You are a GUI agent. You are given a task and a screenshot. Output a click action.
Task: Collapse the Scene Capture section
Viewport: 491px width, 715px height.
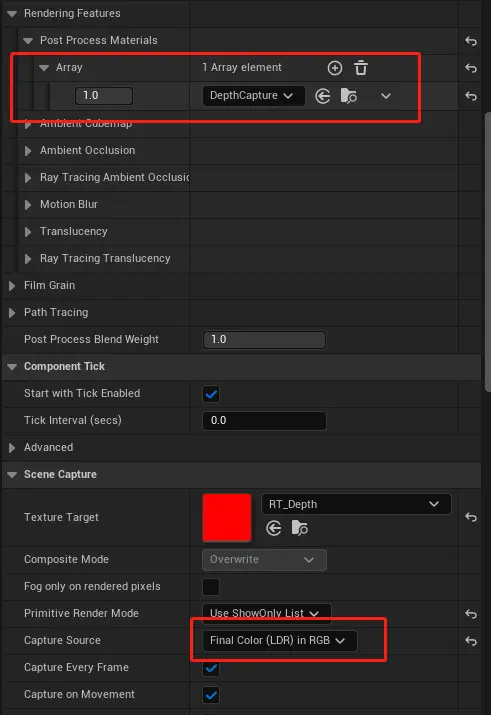12,475
